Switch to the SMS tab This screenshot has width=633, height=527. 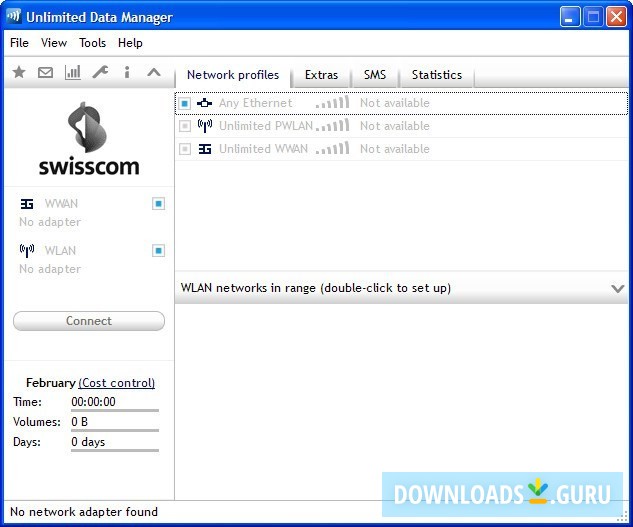tap(375, 75)
